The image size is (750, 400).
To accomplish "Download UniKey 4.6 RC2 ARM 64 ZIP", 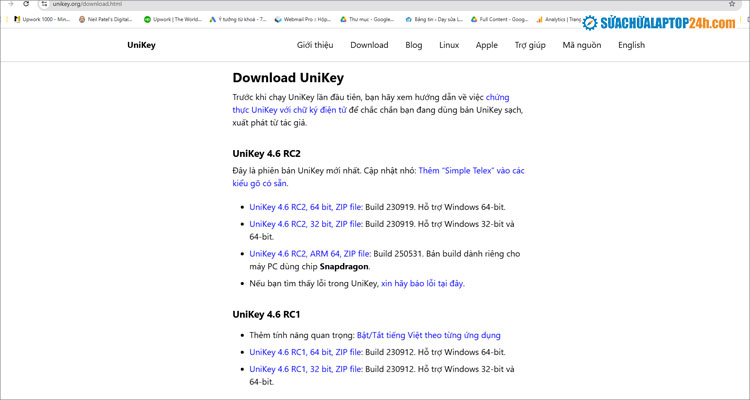I will 311,254.
